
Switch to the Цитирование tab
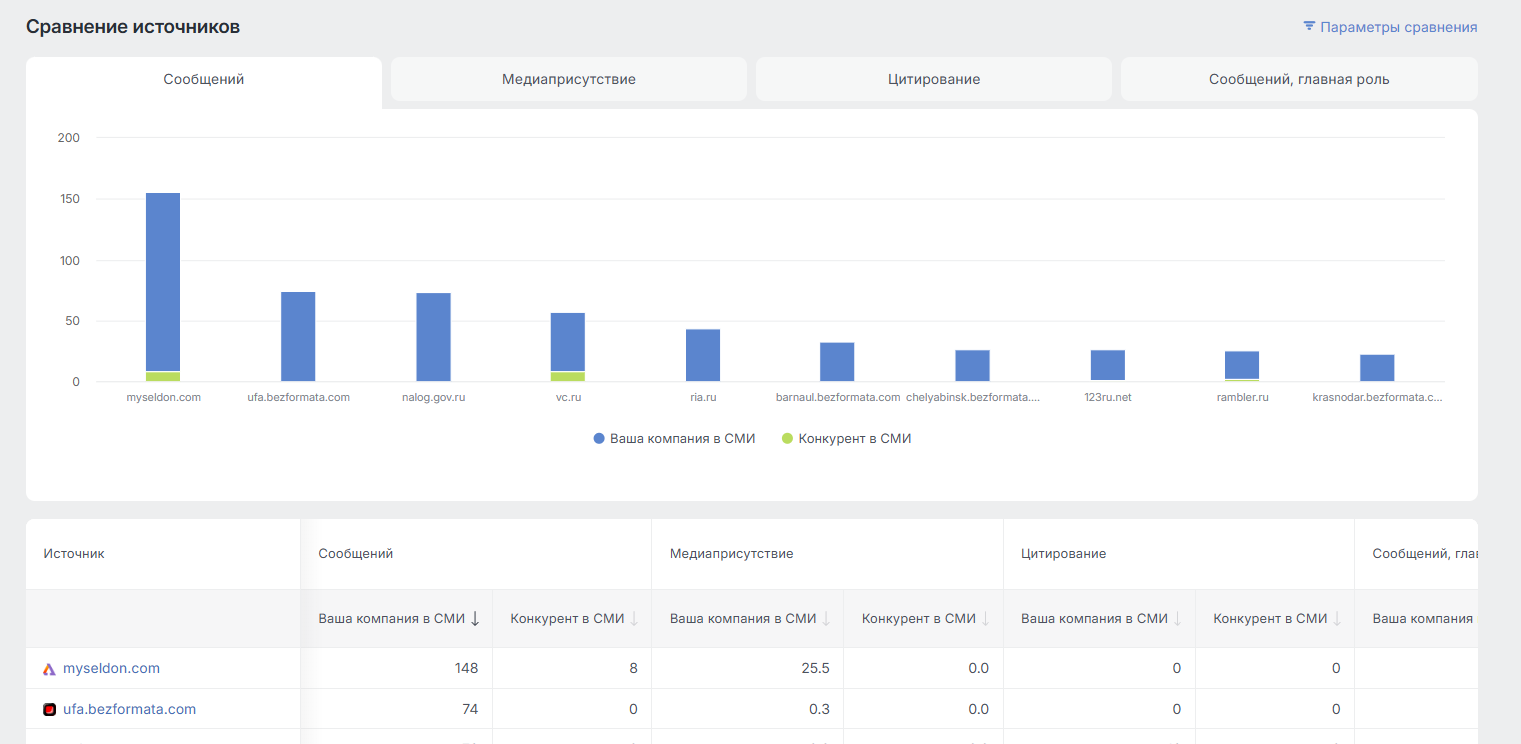[x=934, y=79]
